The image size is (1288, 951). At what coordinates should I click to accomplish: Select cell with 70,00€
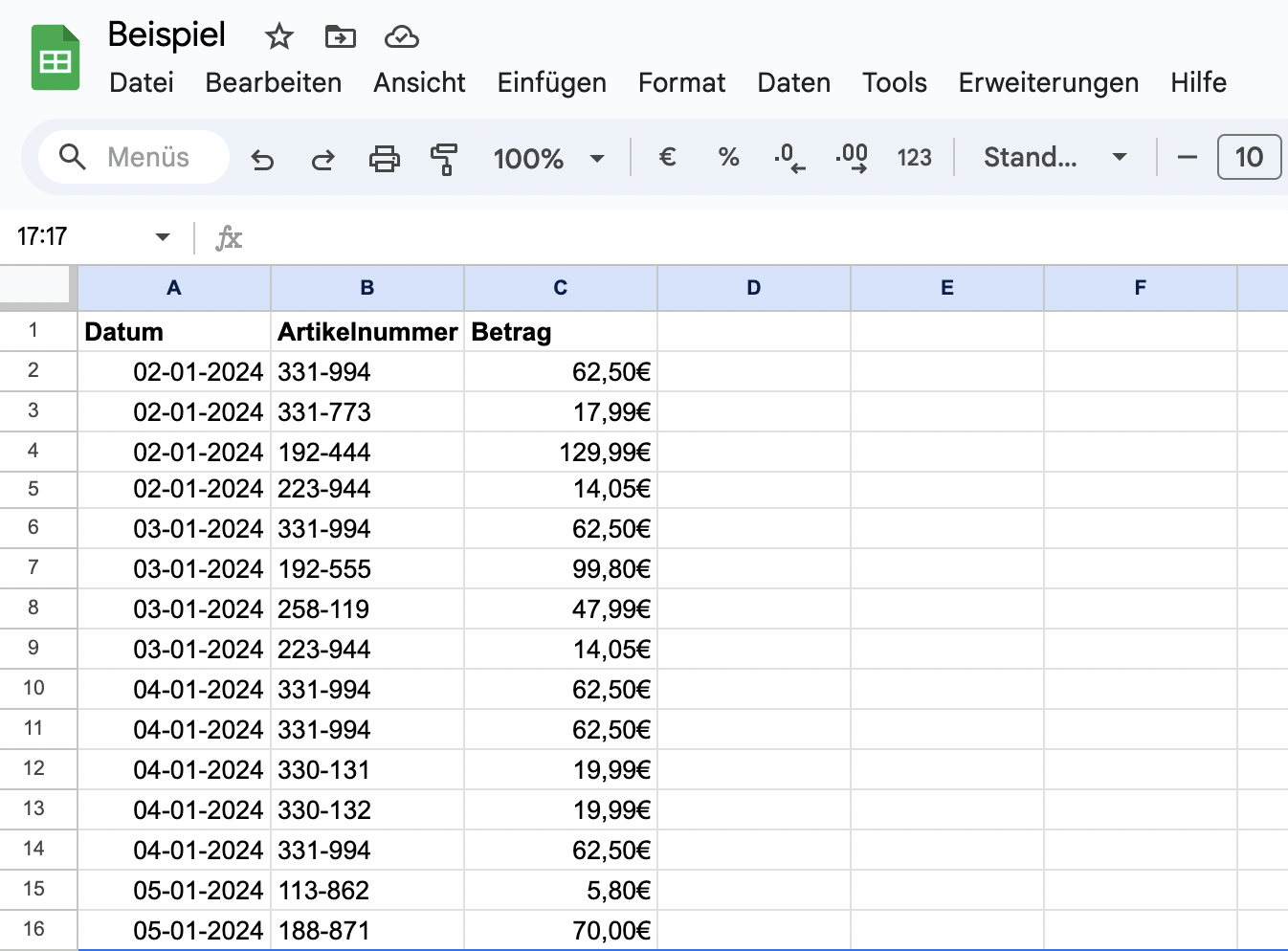[x=561, y=930]
